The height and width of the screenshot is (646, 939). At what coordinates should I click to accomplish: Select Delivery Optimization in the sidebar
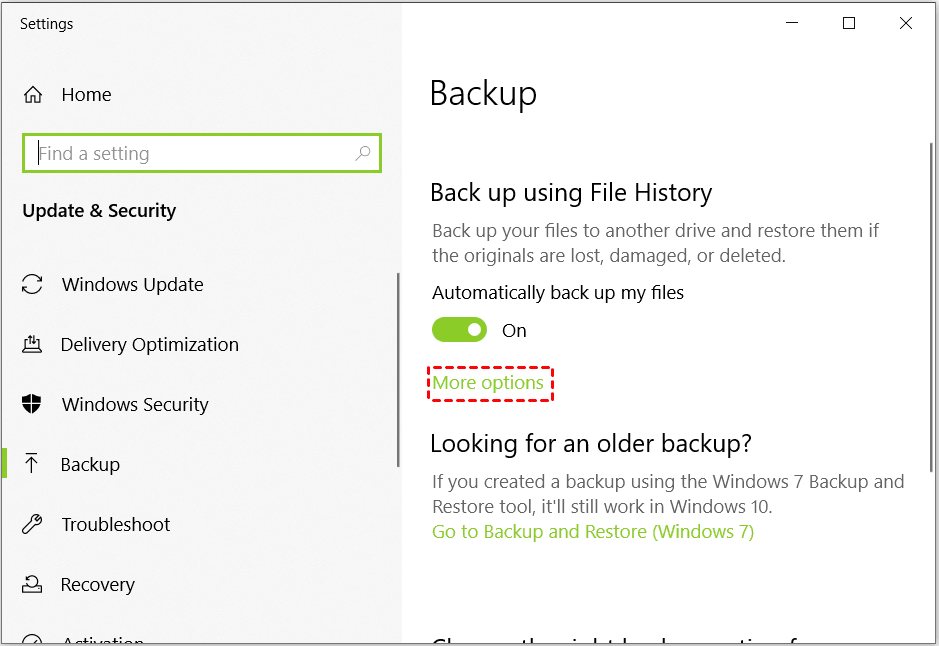(150, 345)
